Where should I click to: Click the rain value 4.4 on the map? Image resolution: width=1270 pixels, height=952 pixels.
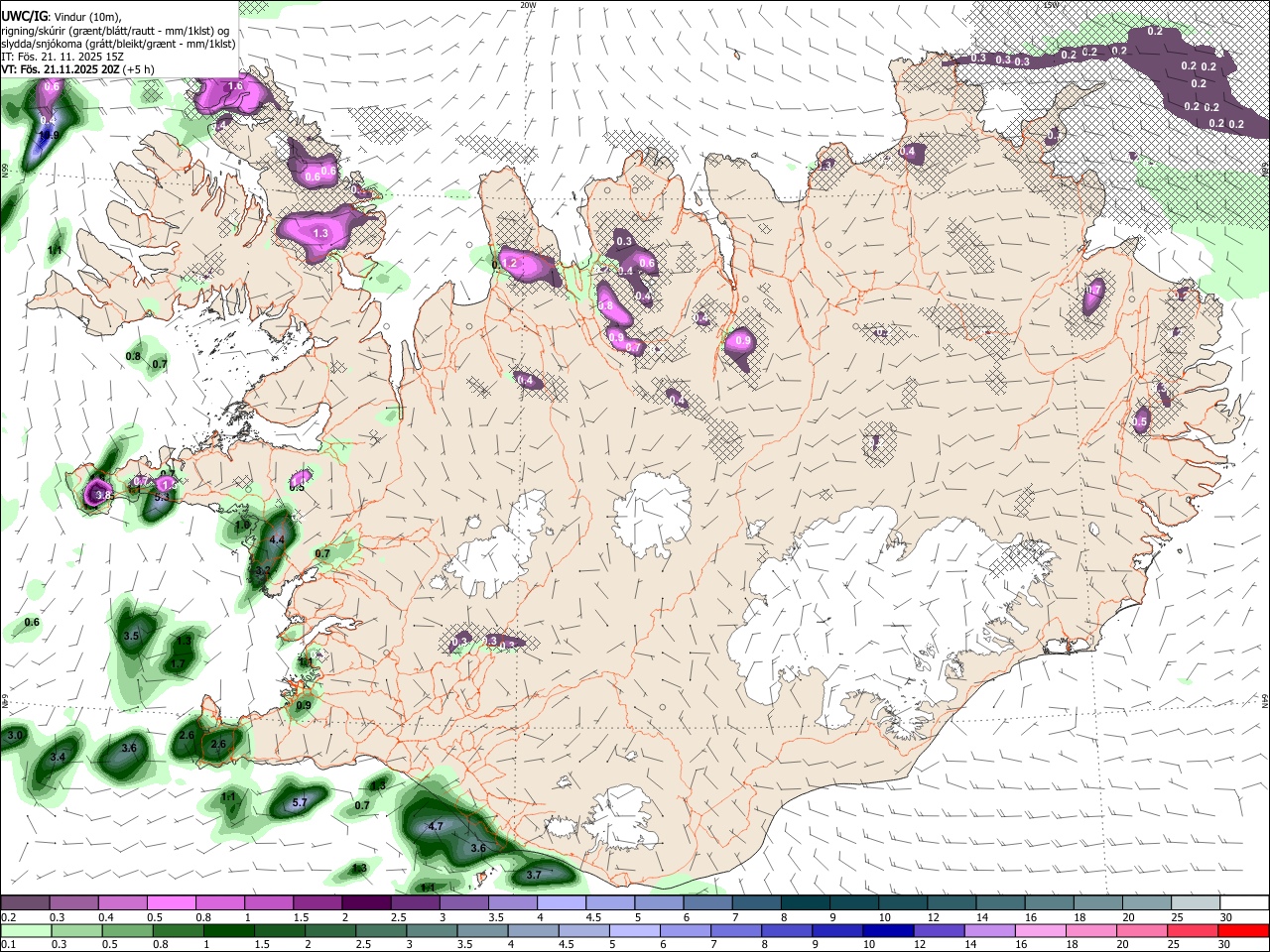[277, 539]
